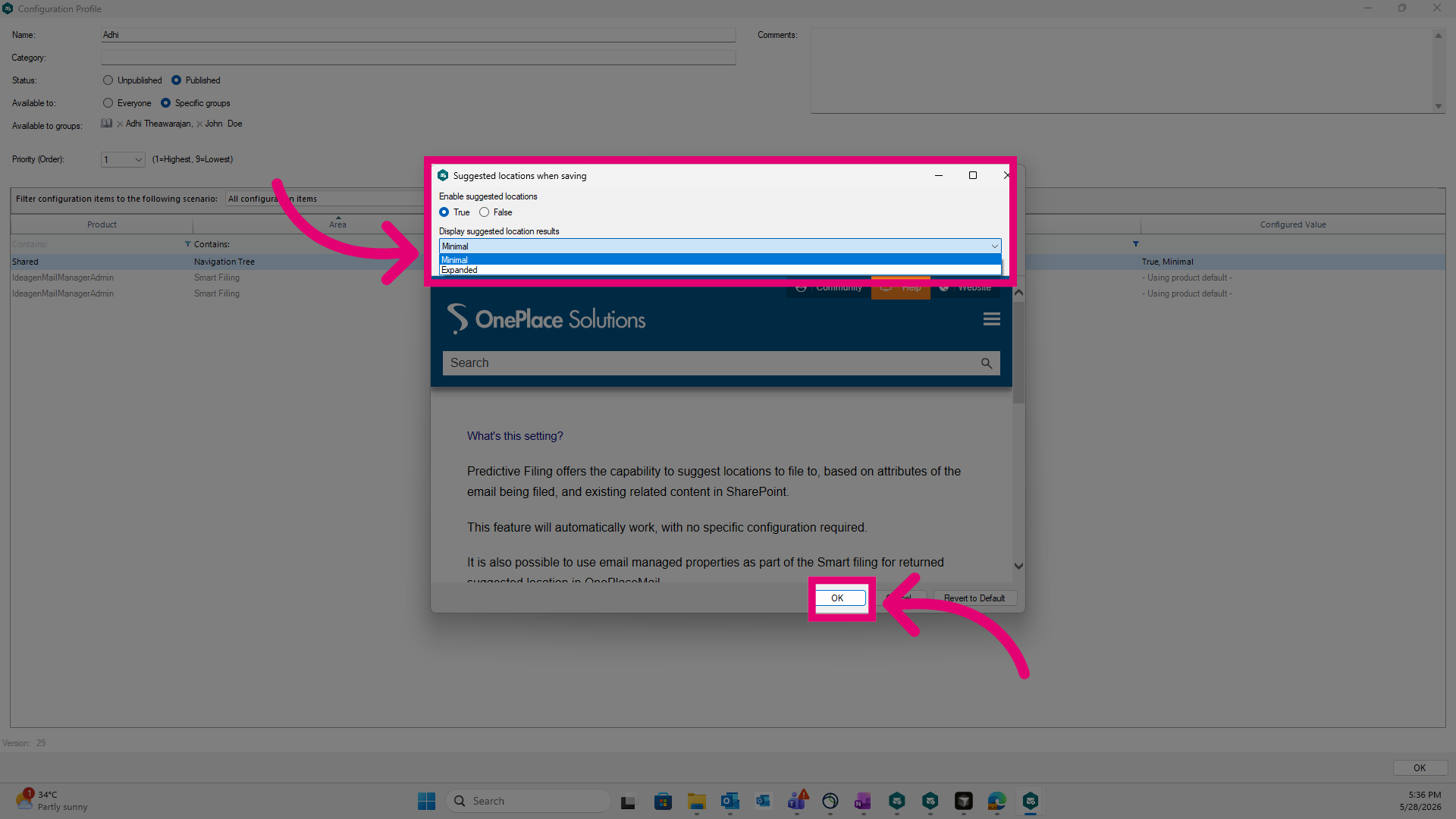Sort by Configured Value column header
The width and height of the screenshot is (1456, 819).
[1293, 224]
